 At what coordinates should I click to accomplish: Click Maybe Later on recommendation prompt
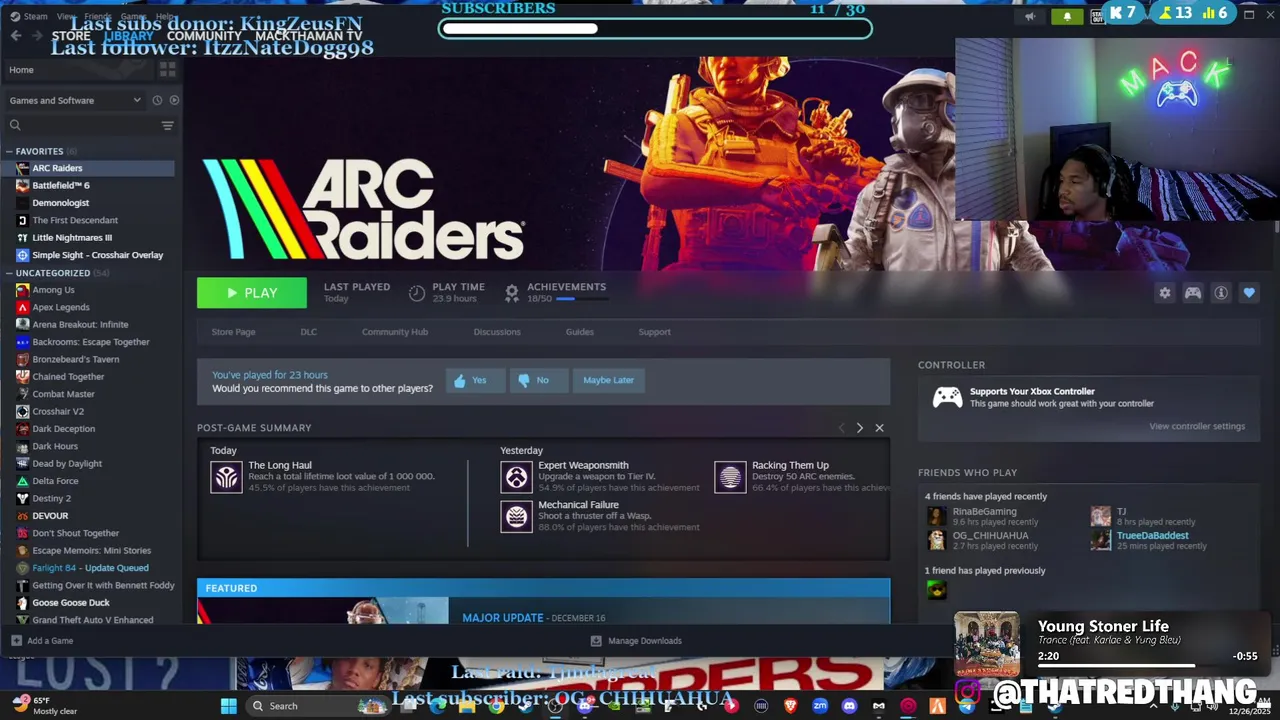point(608,380)
